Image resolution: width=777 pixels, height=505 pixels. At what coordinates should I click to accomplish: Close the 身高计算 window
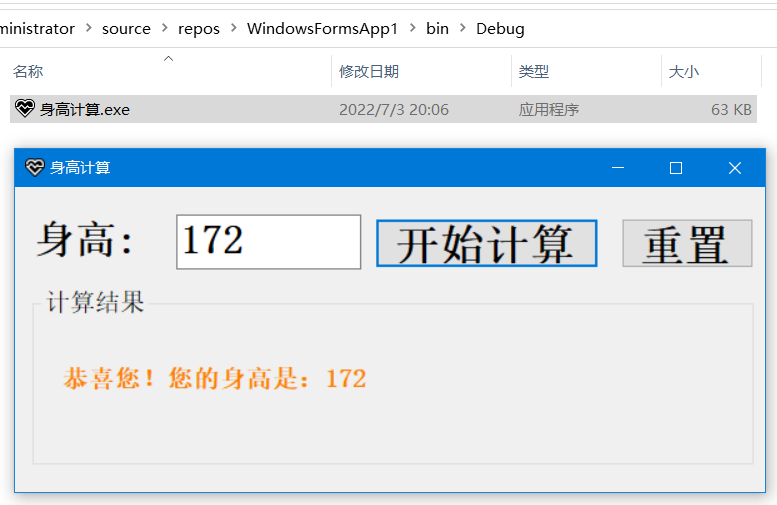click(735, 168)
